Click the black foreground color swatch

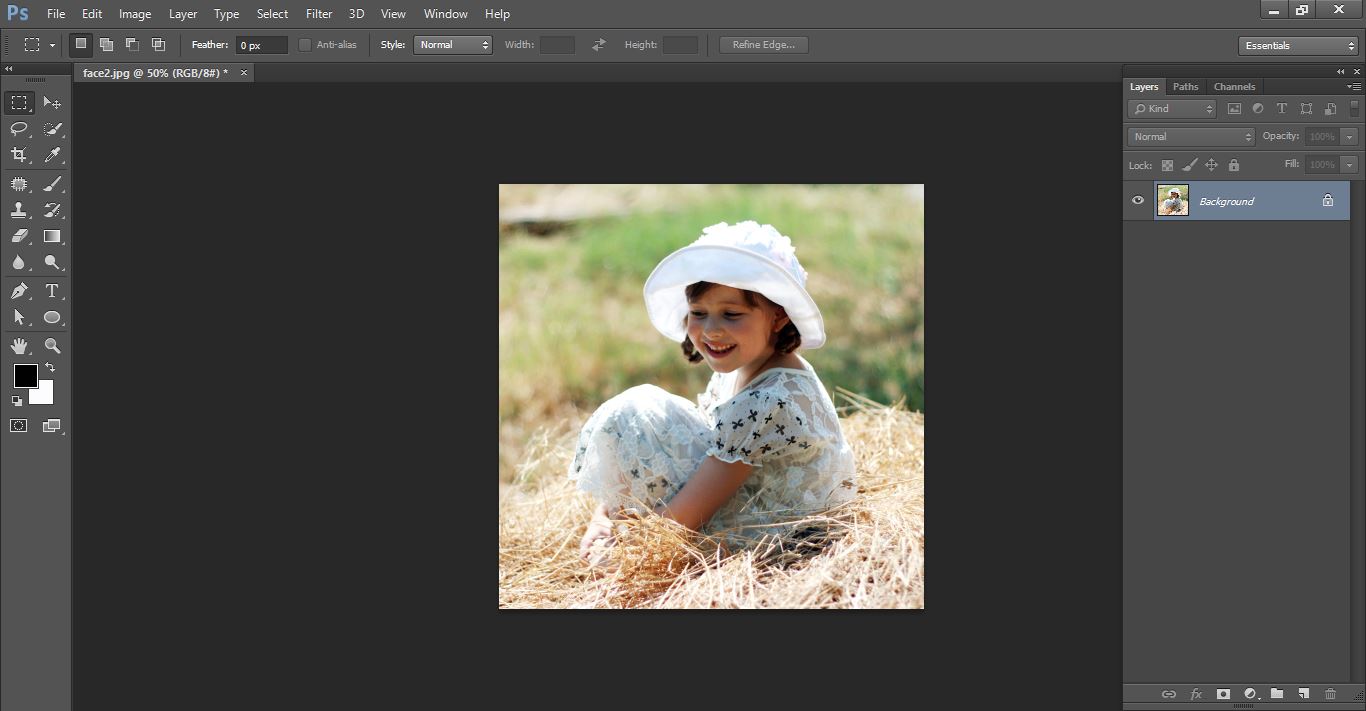point(24,375)
